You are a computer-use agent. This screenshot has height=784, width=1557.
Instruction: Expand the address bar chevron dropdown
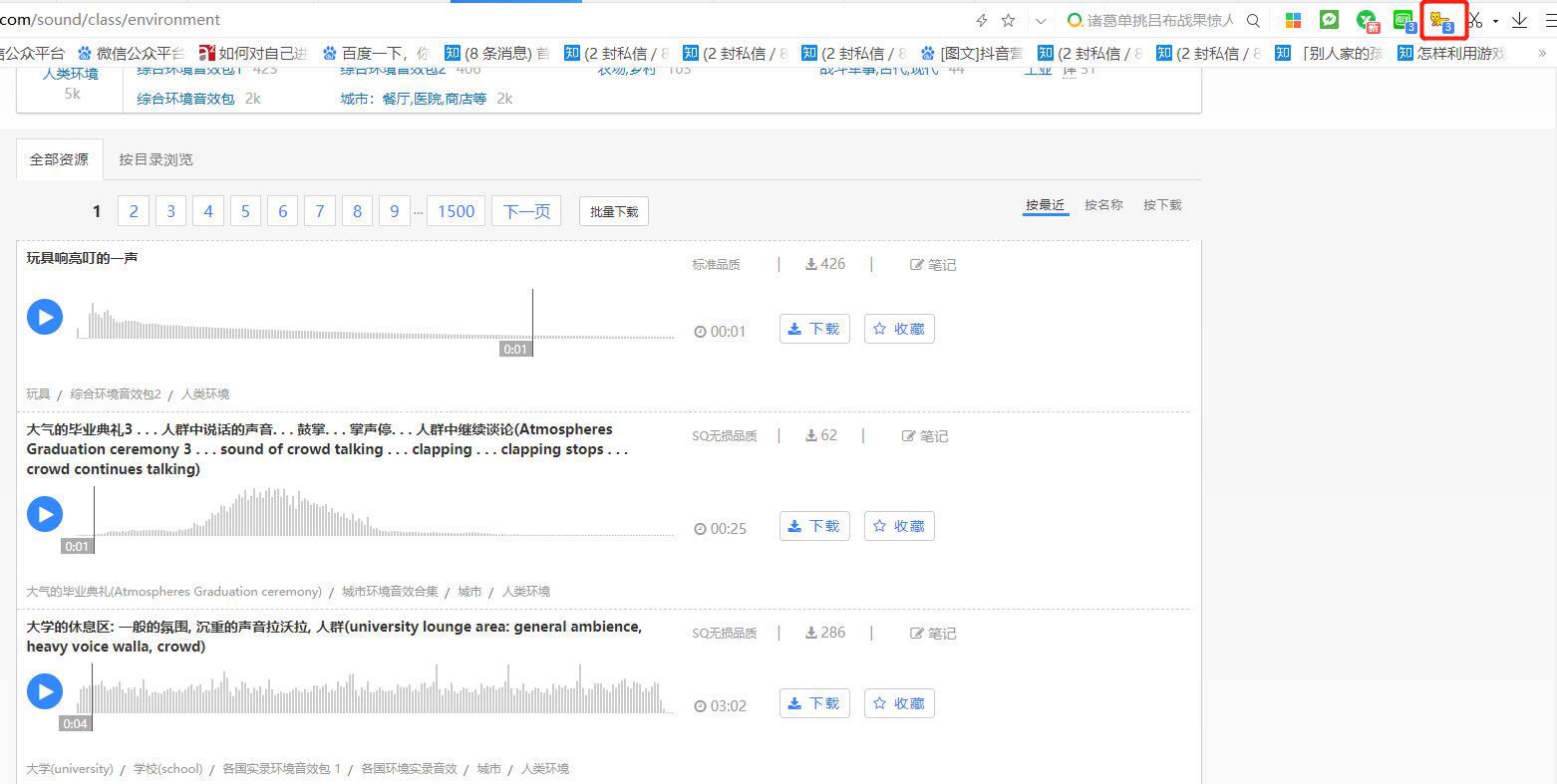[x=1041, y=20]
